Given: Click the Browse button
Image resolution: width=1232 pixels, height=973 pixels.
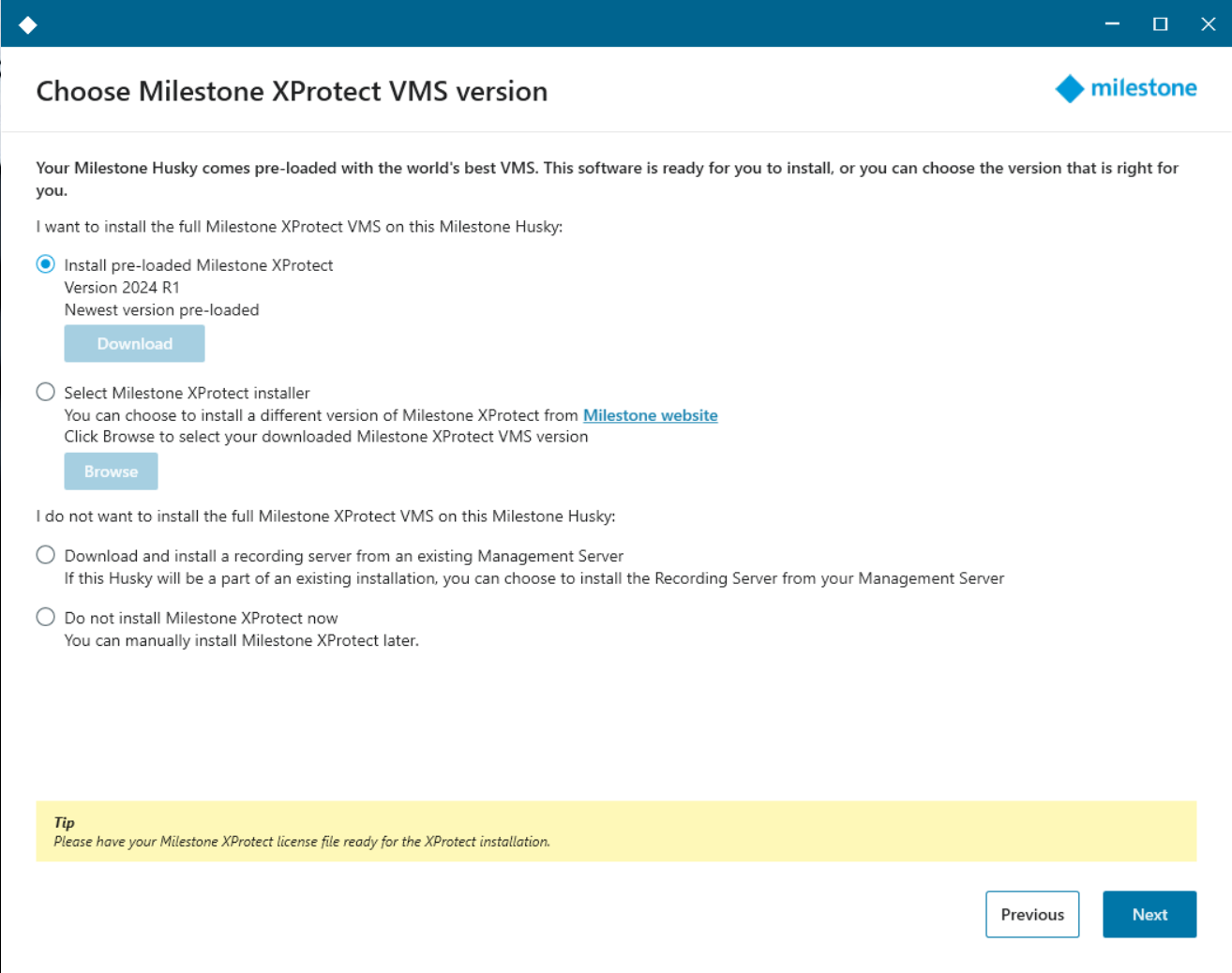Looking at the screenshot, I should [111, 472].
